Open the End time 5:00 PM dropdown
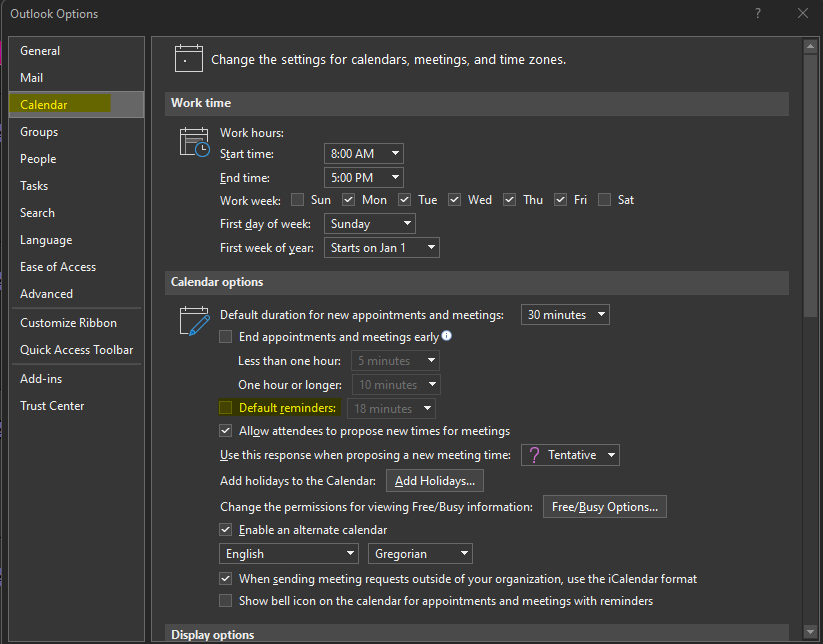The image size is (823, 644). point(364,178)
